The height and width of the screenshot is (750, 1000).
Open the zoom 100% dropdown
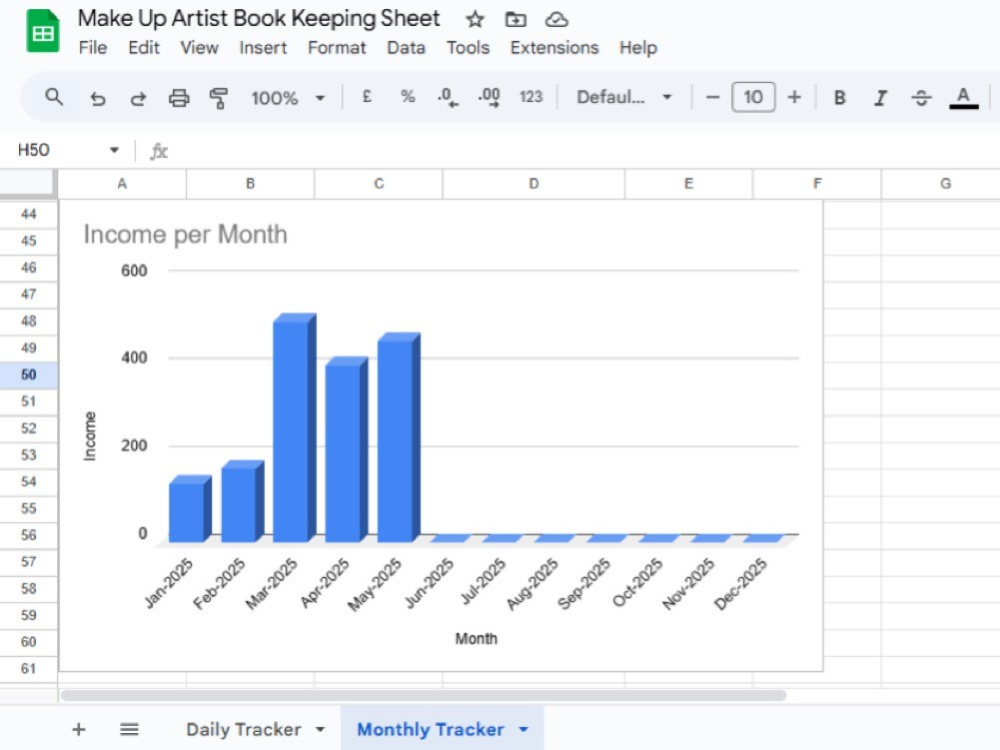tap(288, 98)
